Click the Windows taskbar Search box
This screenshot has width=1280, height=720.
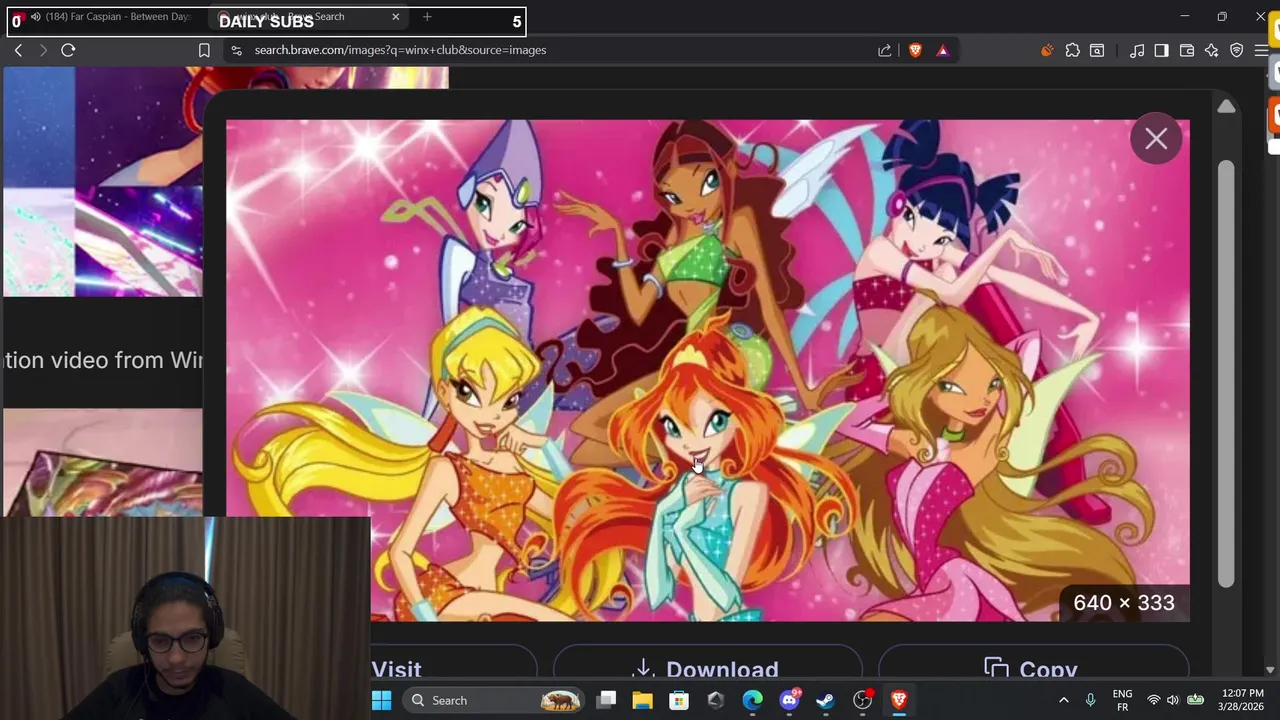495,700
